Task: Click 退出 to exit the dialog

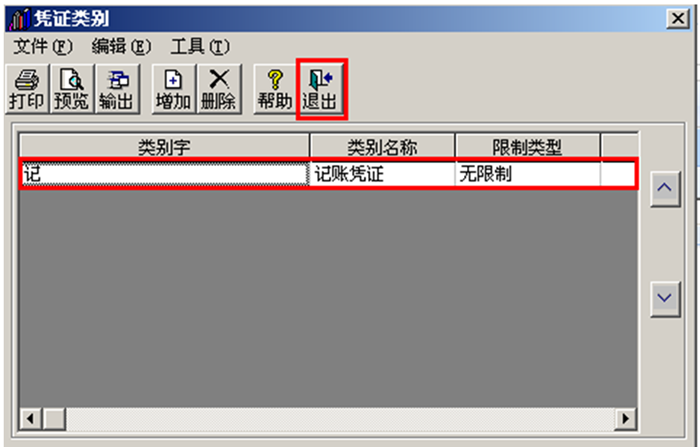Action: [x=321, y=89]
